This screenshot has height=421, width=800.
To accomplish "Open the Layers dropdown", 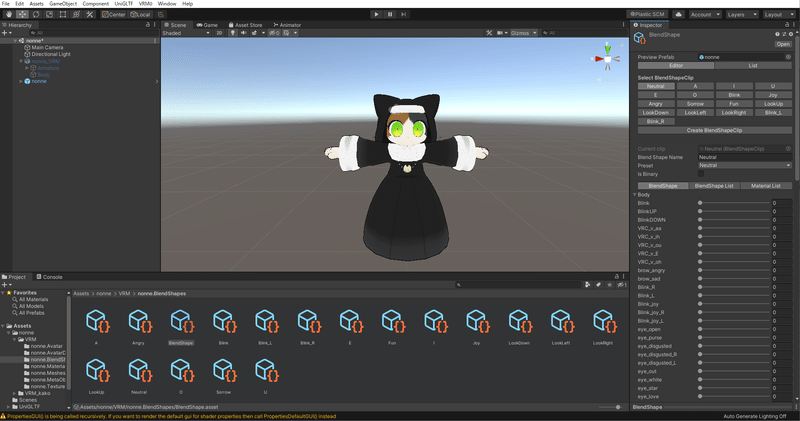I will (742, 14).
